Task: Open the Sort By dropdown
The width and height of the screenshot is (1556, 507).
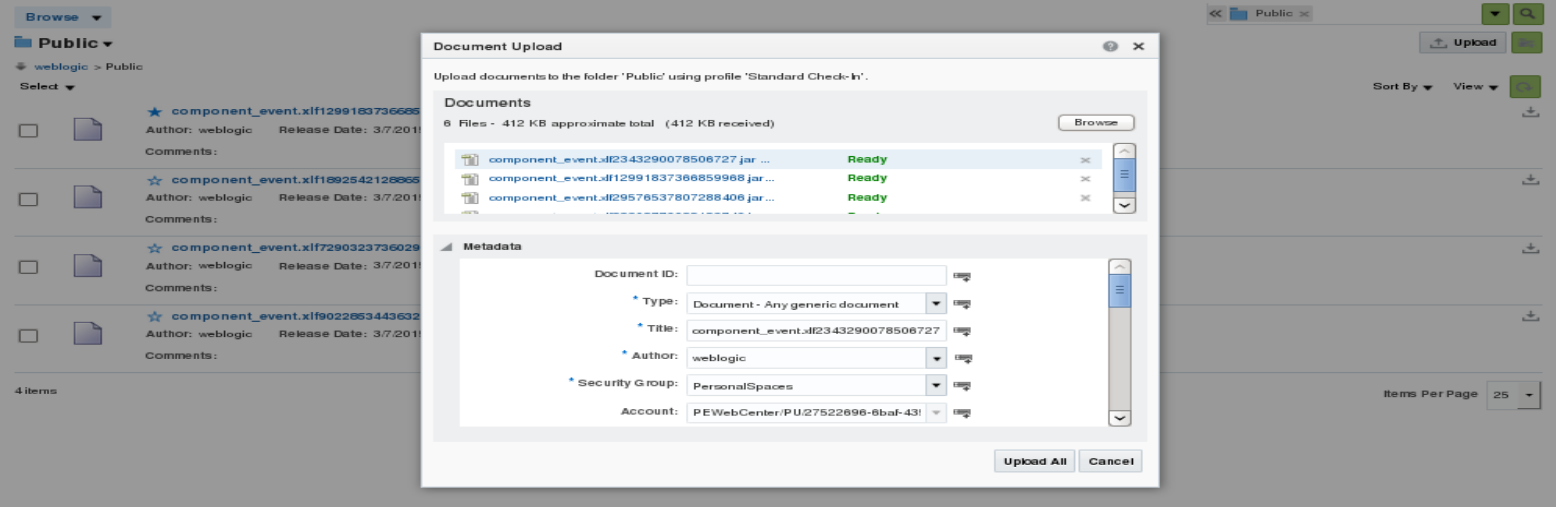Action: pyautogui.click(x=1403, y=87)
